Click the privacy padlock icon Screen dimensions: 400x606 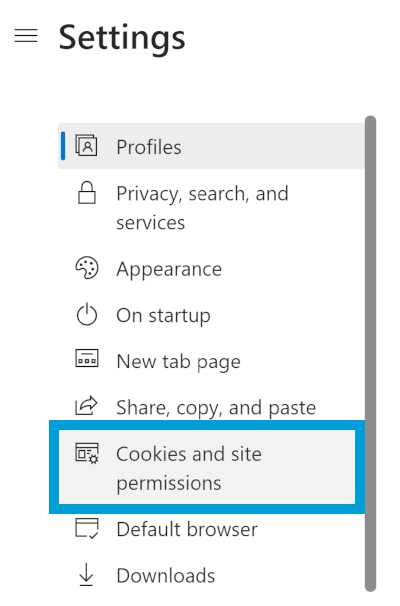coord(87,192)
